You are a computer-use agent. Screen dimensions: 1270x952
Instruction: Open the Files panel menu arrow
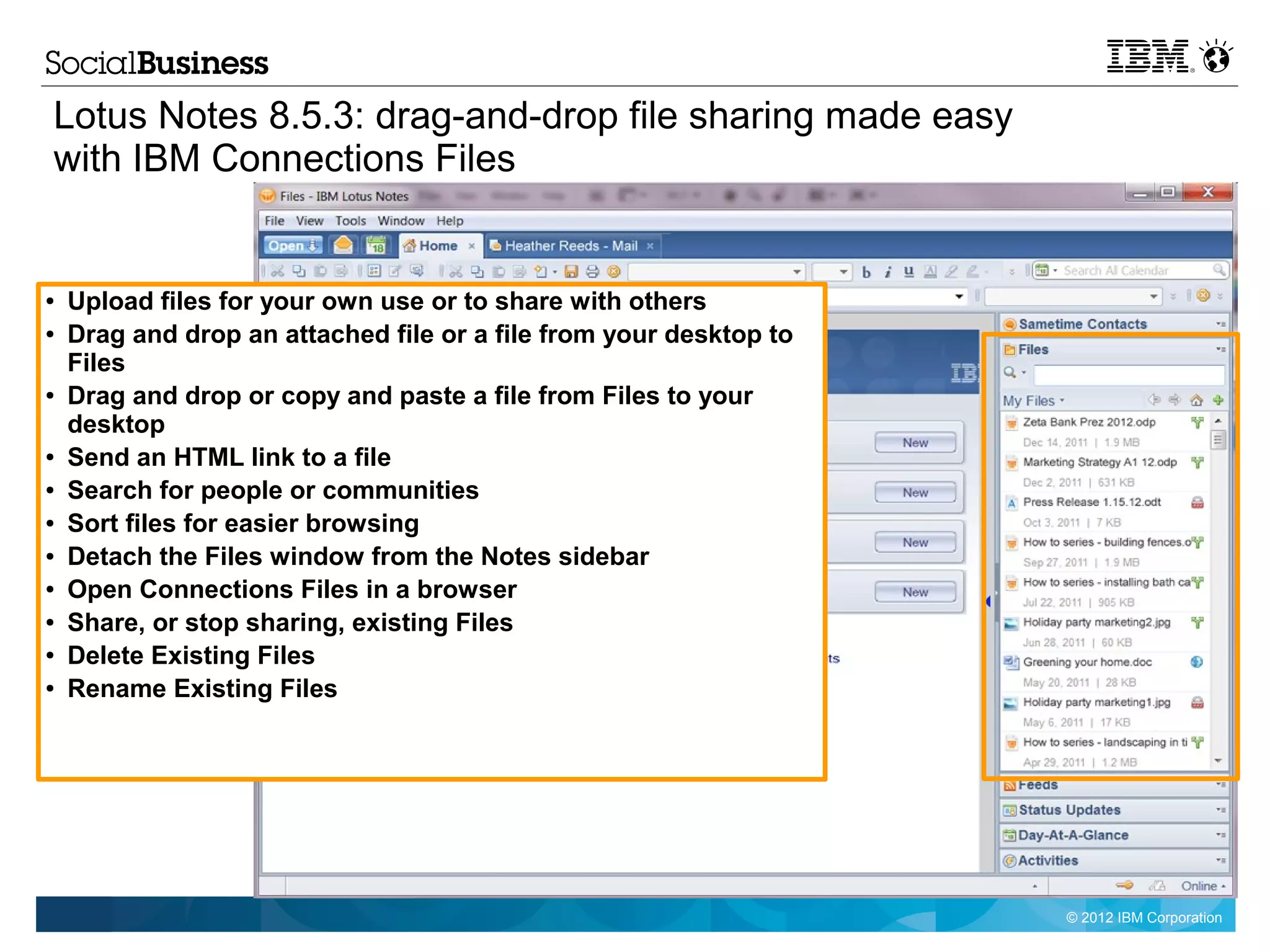[1220, 349]
